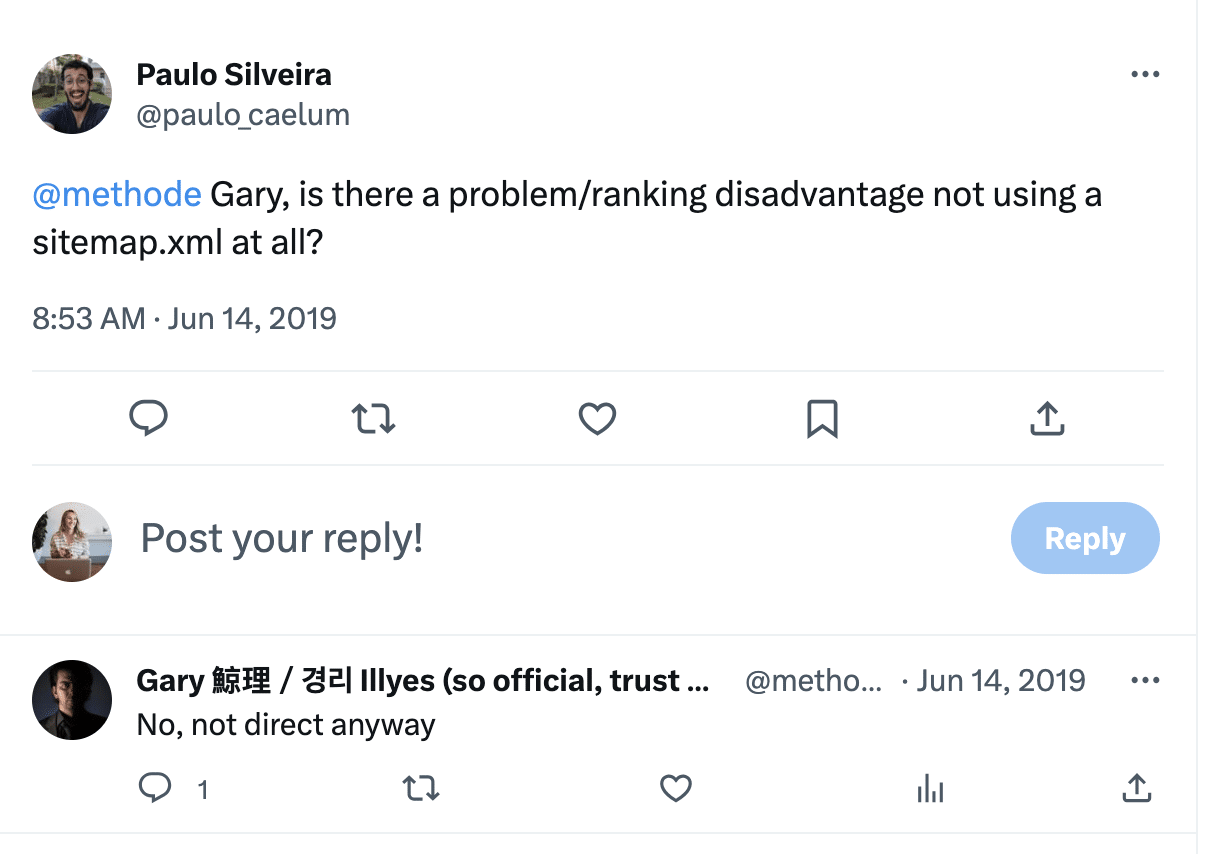Open more options for Paulo's tweet

coord(1144,75)
